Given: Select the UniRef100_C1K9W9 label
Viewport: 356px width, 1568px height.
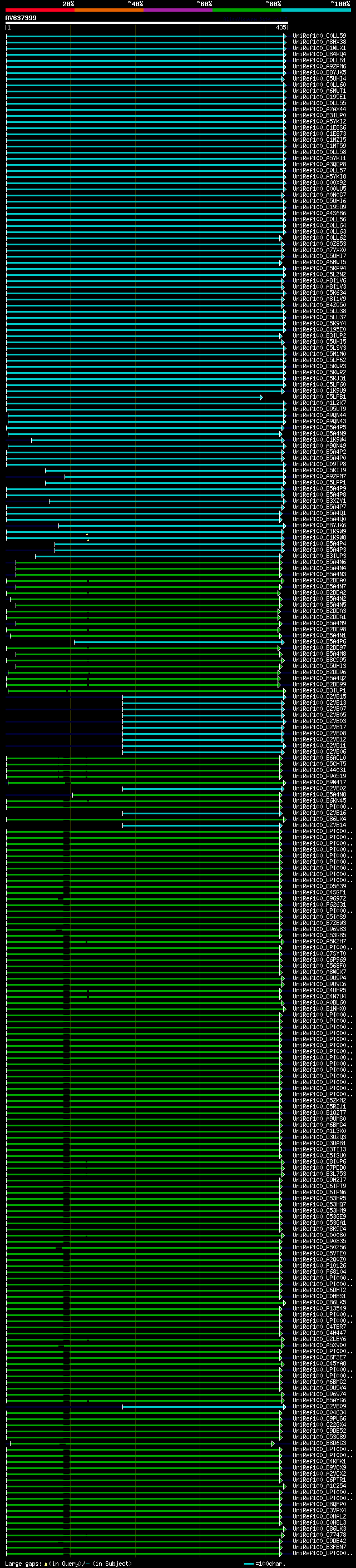Looking at the screenshot, I should [x=319, y=531].
